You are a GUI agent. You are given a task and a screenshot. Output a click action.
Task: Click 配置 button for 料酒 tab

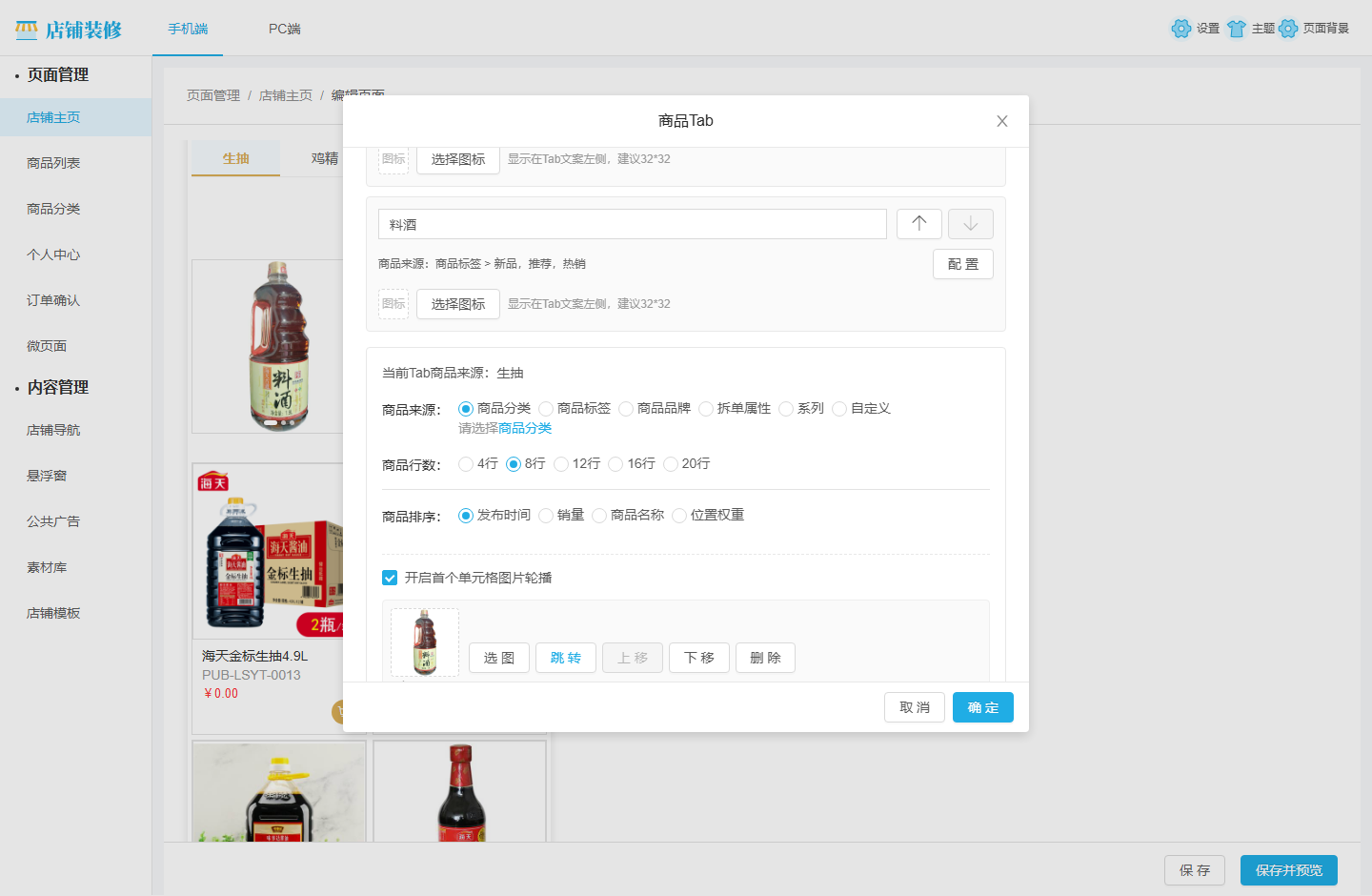tap(963, 264)
